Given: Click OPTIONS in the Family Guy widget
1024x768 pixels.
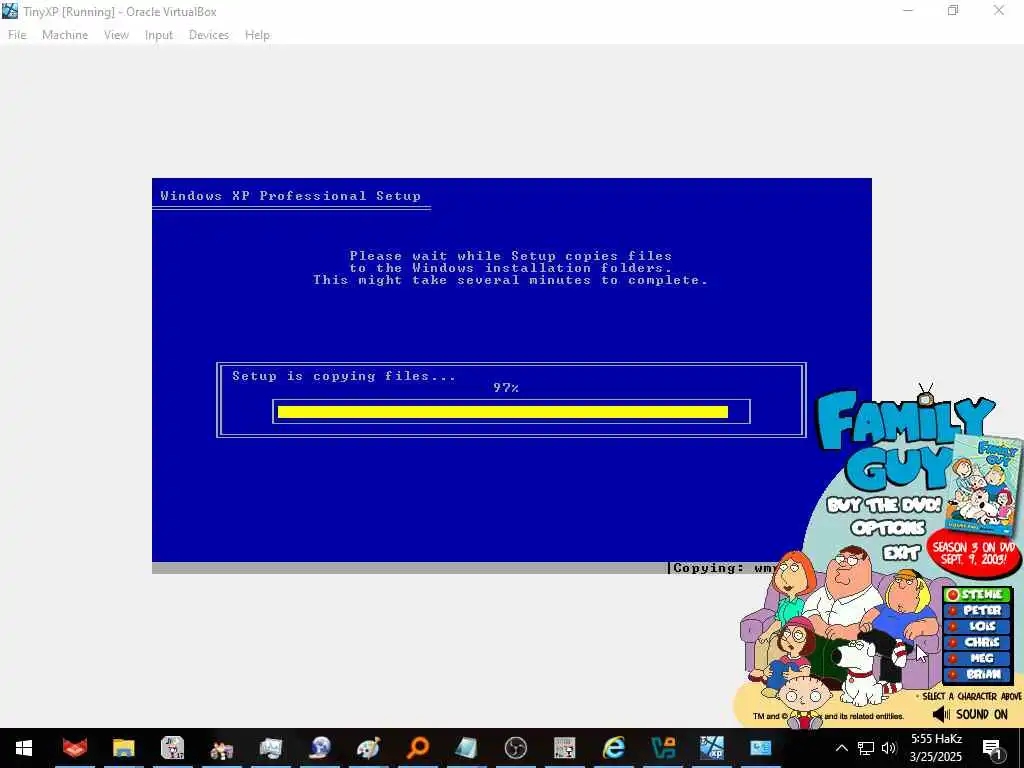Looking at the screenshot, I should click(x=888, y=528).
